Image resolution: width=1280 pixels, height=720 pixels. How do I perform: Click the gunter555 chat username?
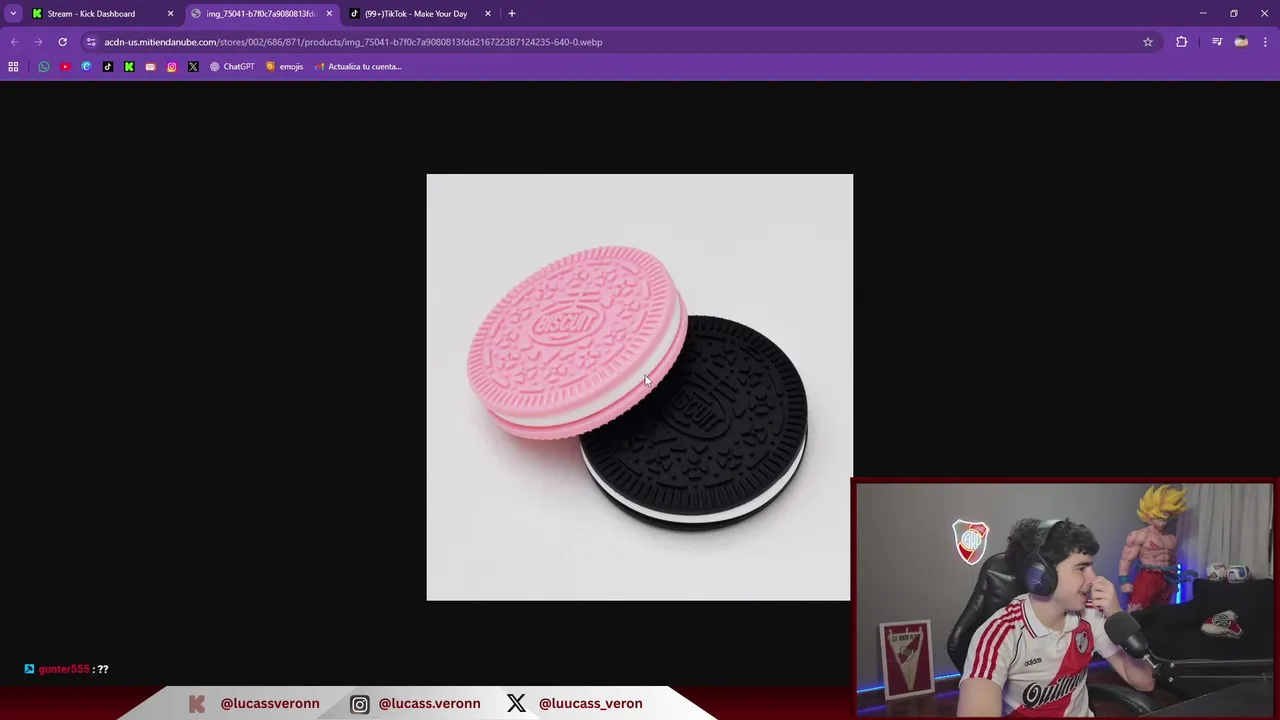(64, 669)
